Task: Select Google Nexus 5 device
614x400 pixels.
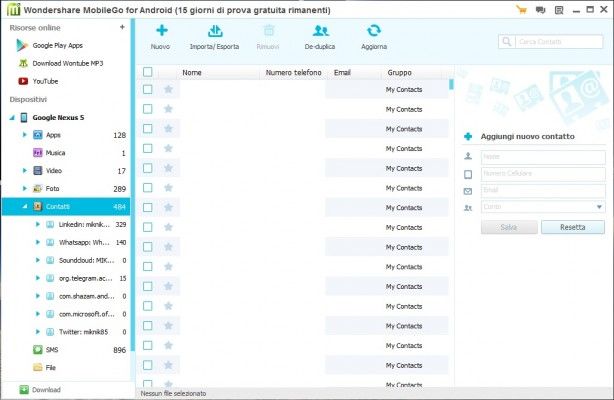Action: (x=58, y=118)
